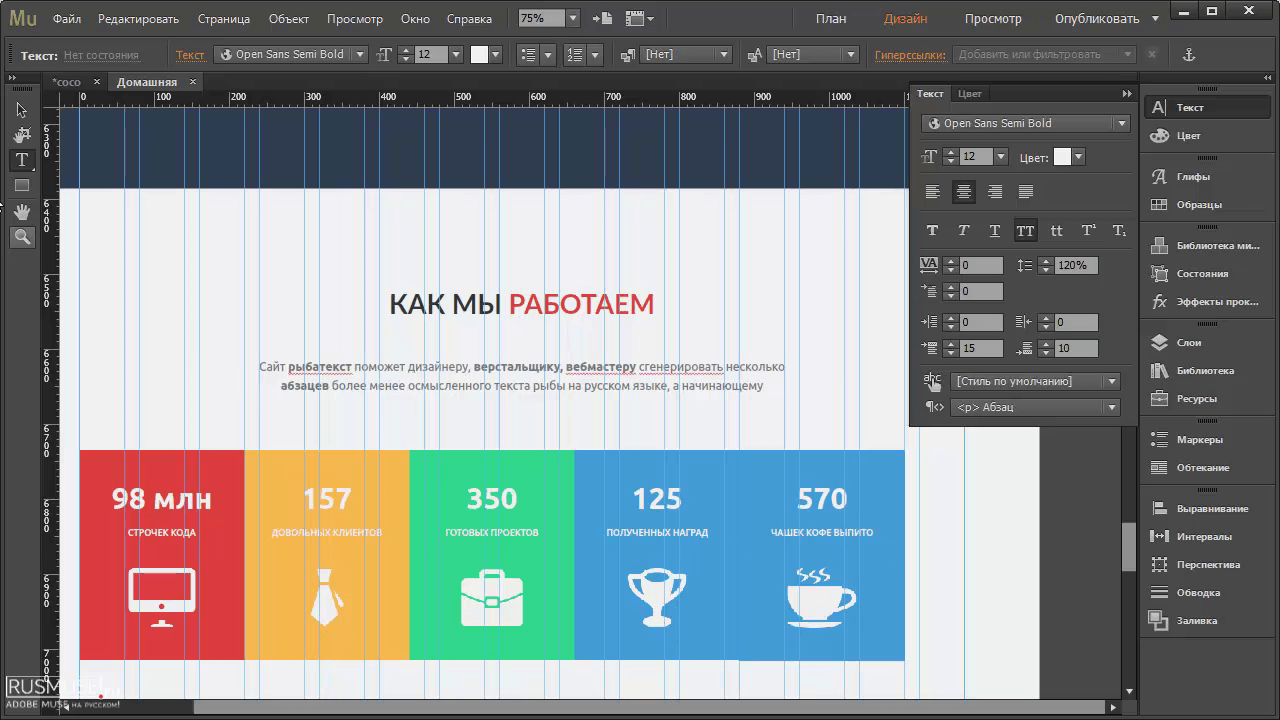Switch to the Цвет tab in floating panel

(970, 94)
